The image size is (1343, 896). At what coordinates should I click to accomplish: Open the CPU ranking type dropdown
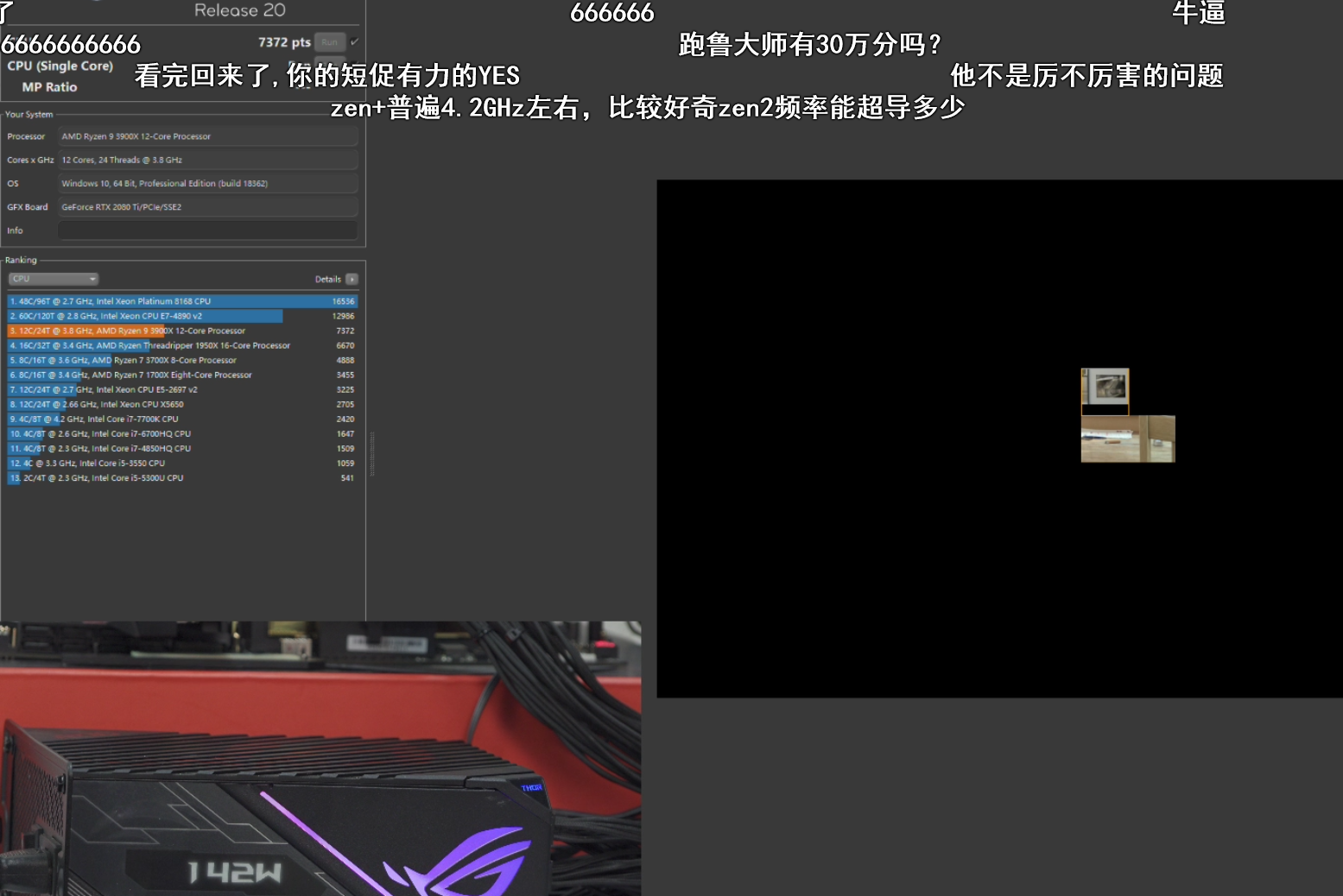coord(54,279)
